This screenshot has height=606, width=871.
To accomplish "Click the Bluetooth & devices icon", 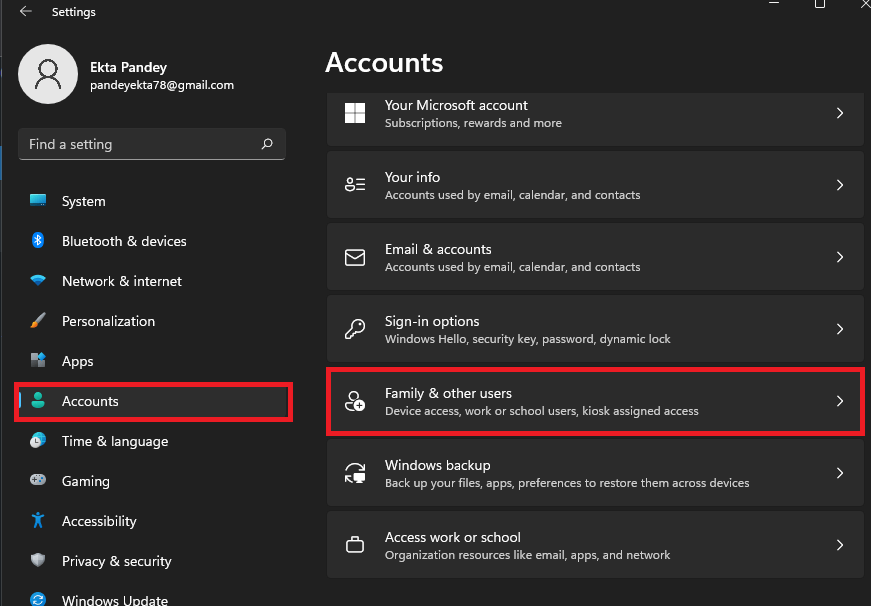I will coord(38,241).
